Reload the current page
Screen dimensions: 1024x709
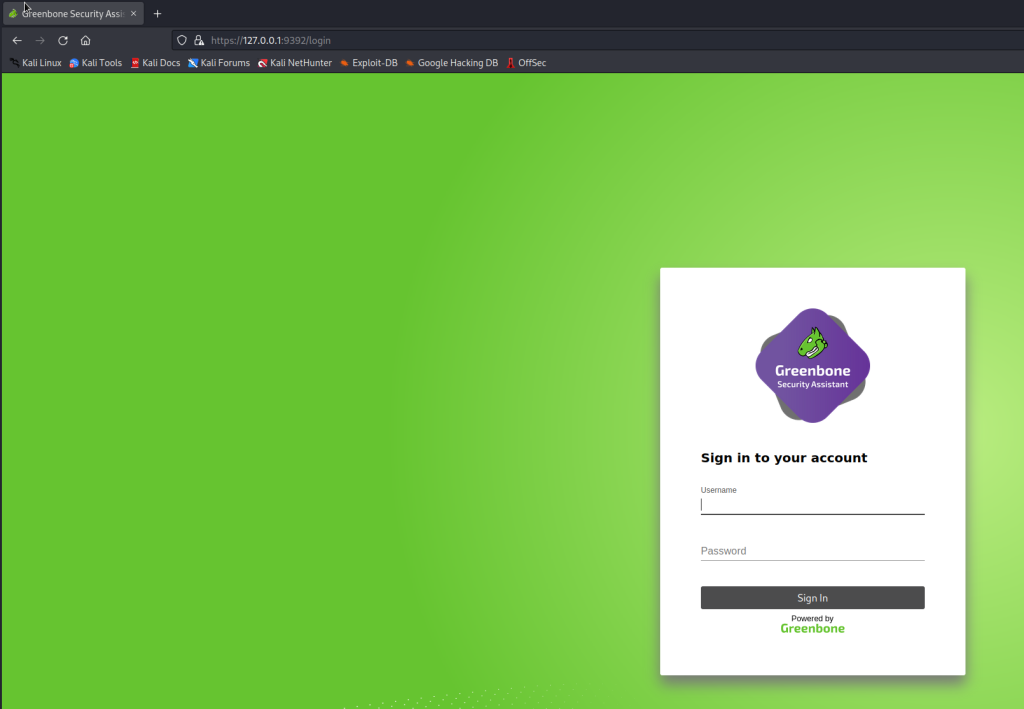click(63, 40)
